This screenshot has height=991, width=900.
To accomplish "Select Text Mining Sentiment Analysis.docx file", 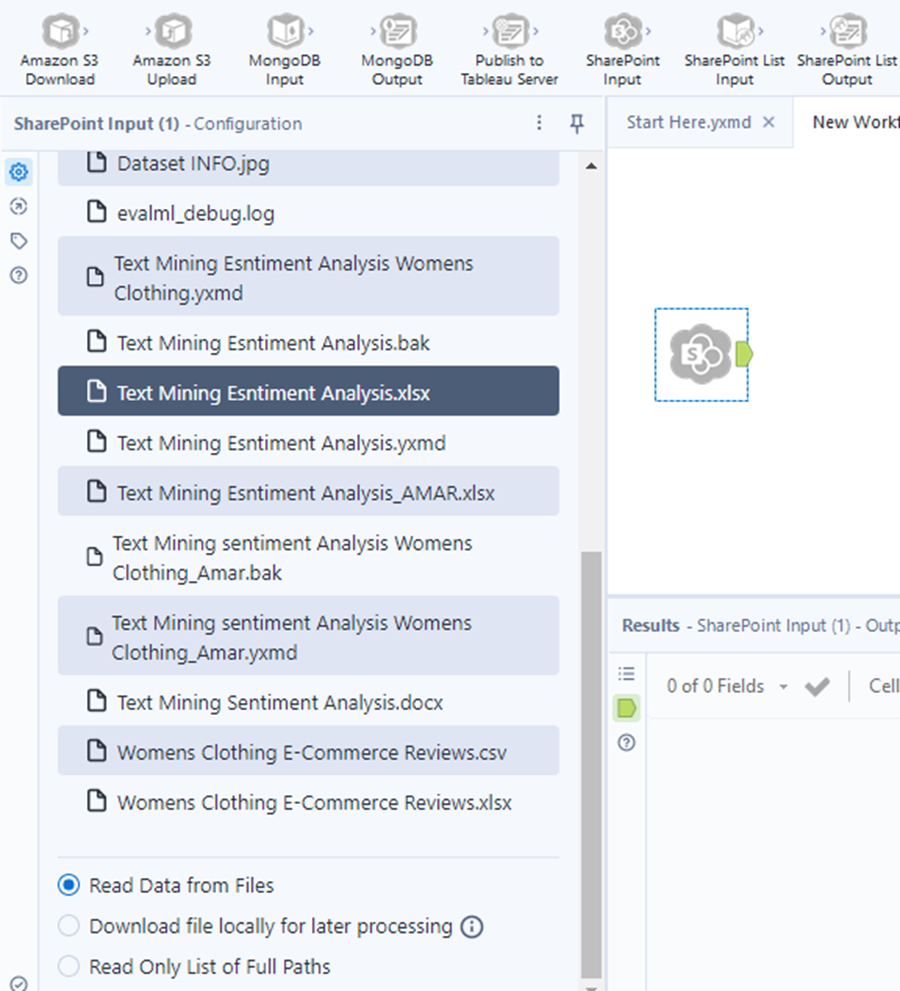I will pyautogui.click(x=280, y=703).
